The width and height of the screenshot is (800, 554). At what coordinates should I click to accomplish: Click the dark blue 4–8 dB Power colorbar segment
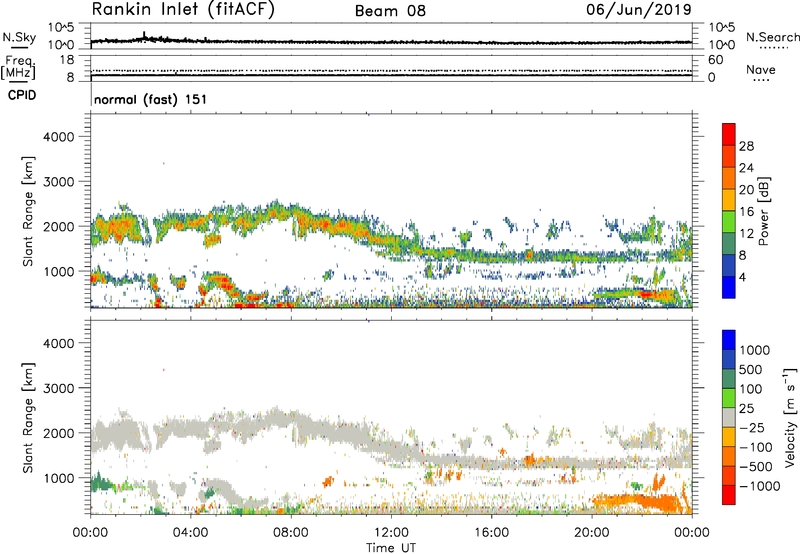729,265
